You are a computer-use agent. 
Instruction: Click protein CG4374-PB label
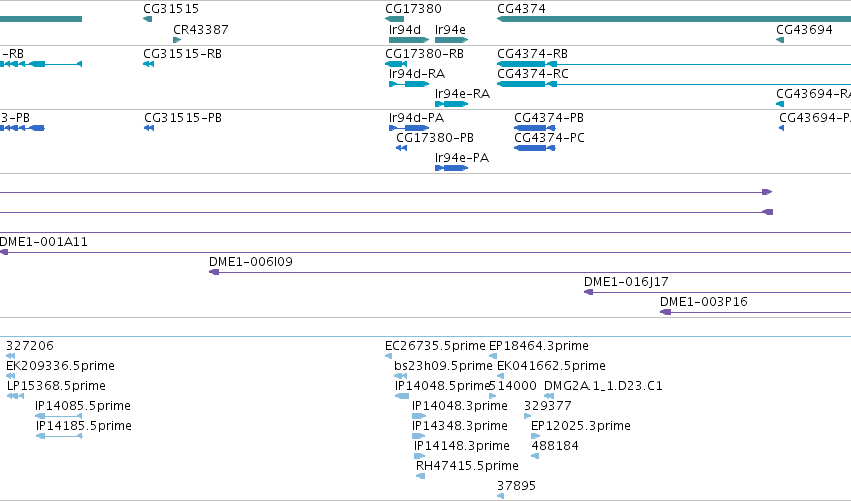pos(549,118)
